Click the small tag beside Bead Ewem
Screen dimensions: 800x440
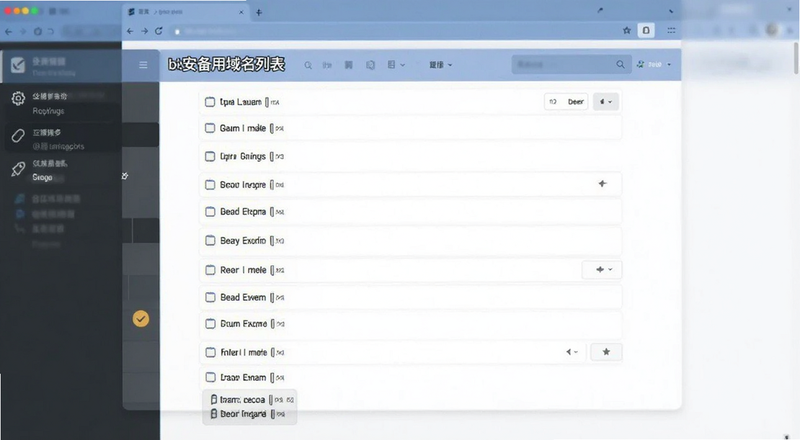click(278, 298)
